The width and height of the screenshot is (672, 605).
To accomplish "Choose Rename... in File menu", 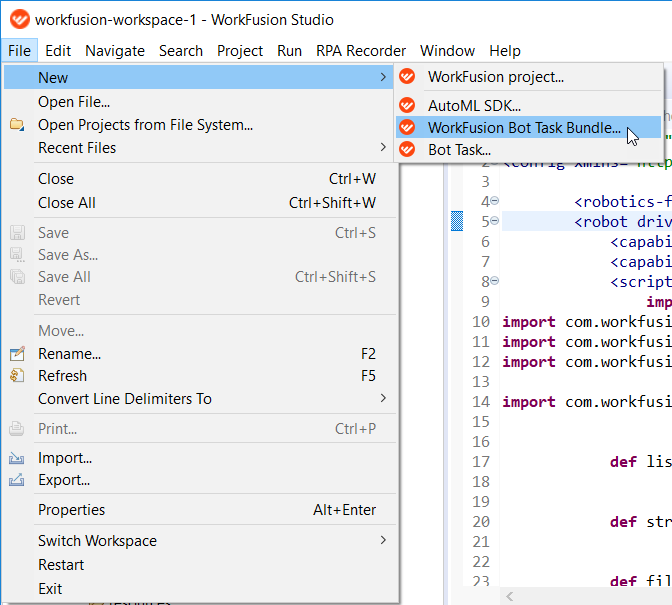I will (x=199, y=353).
